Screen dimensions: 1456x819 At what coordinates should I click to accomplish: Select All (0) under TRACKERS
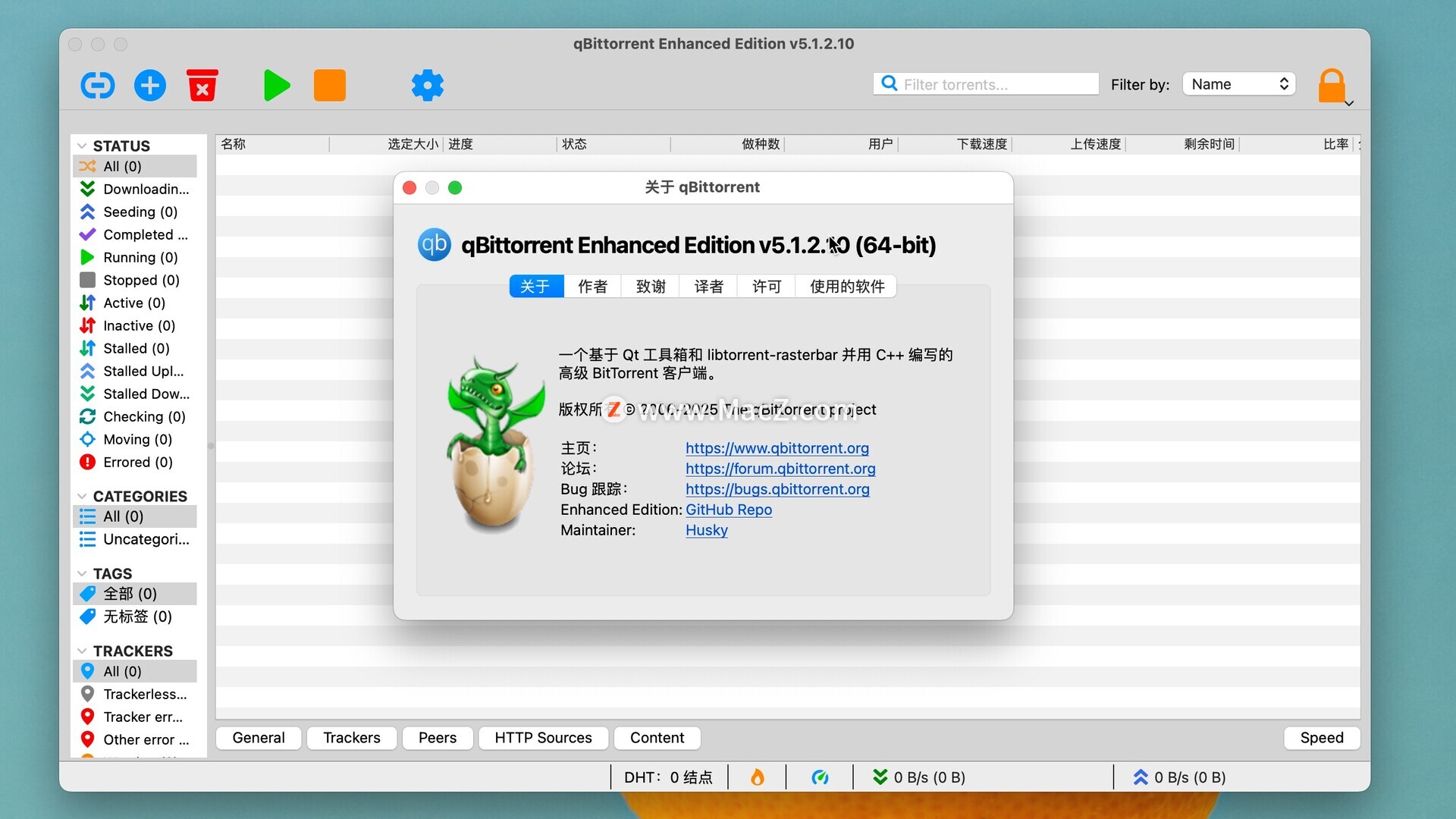pos(135,671)
